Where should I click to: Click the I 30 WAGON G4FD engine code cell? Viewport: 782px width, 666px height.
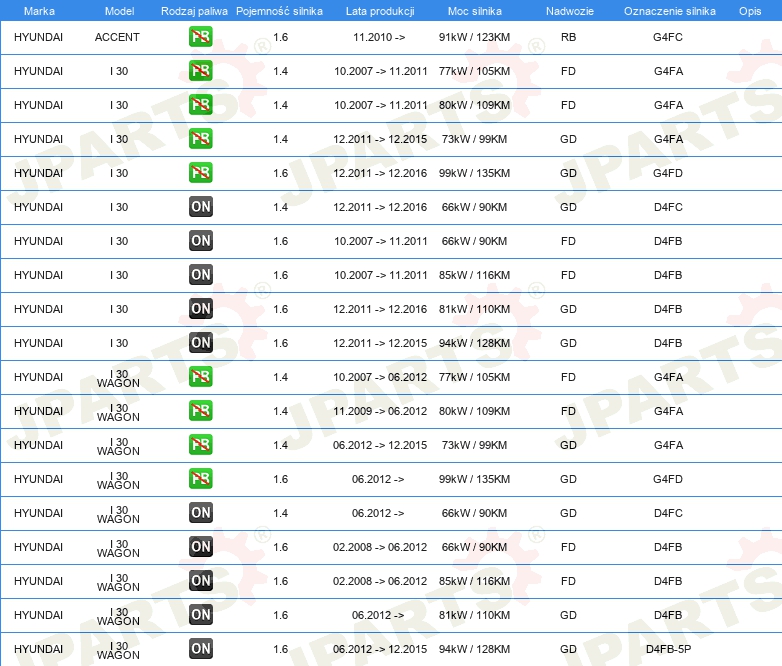click(668, 479)
